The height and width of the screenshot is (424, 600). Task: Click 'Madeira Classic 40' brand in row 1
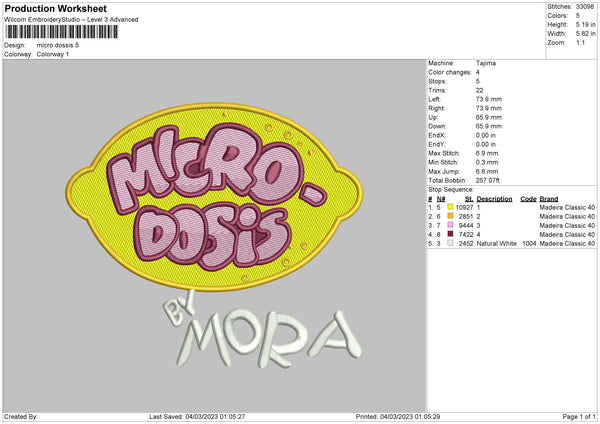[567, 207]
